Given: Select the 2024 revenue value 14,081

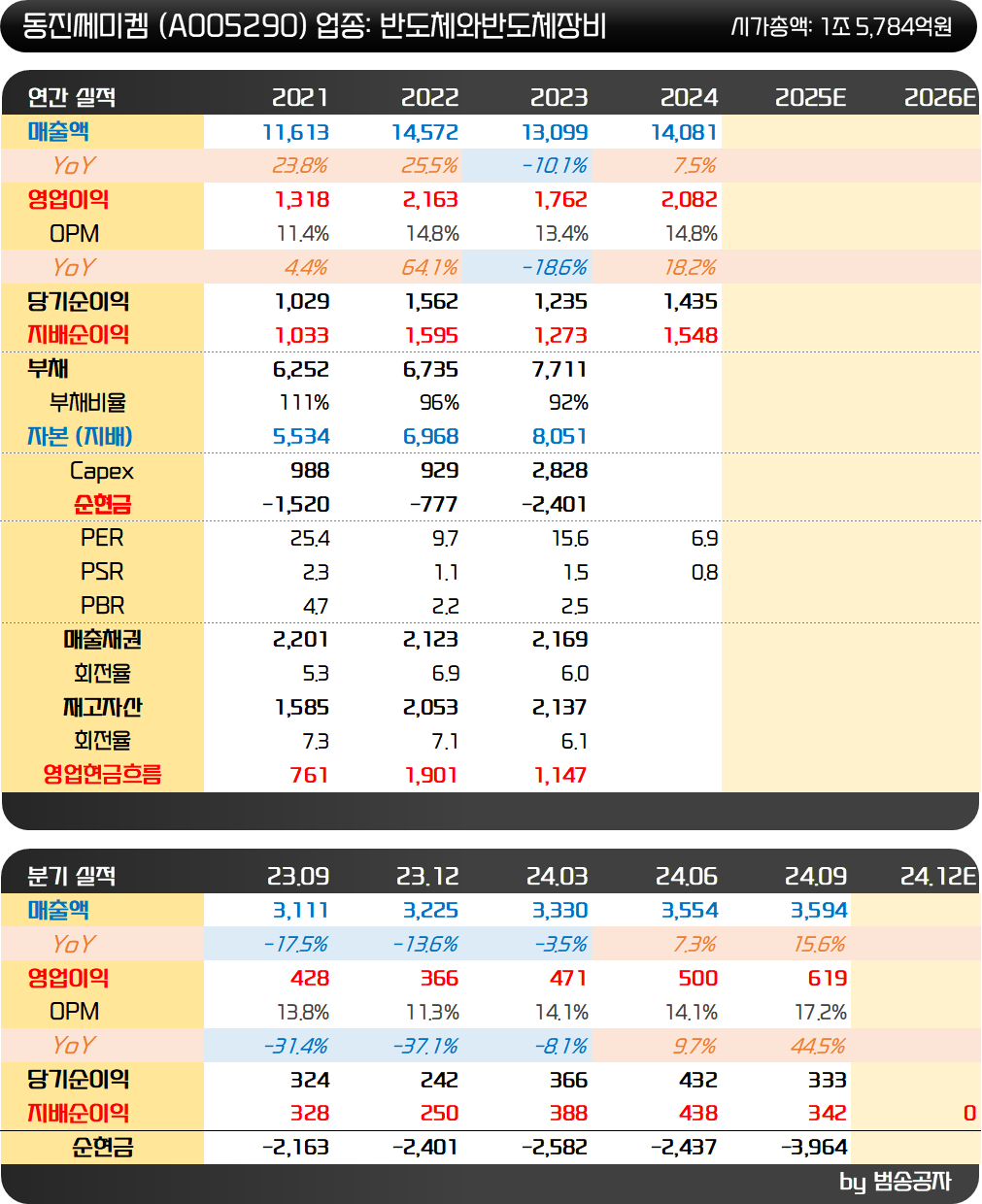Looking at the screenshot, I should click(684, 132).
